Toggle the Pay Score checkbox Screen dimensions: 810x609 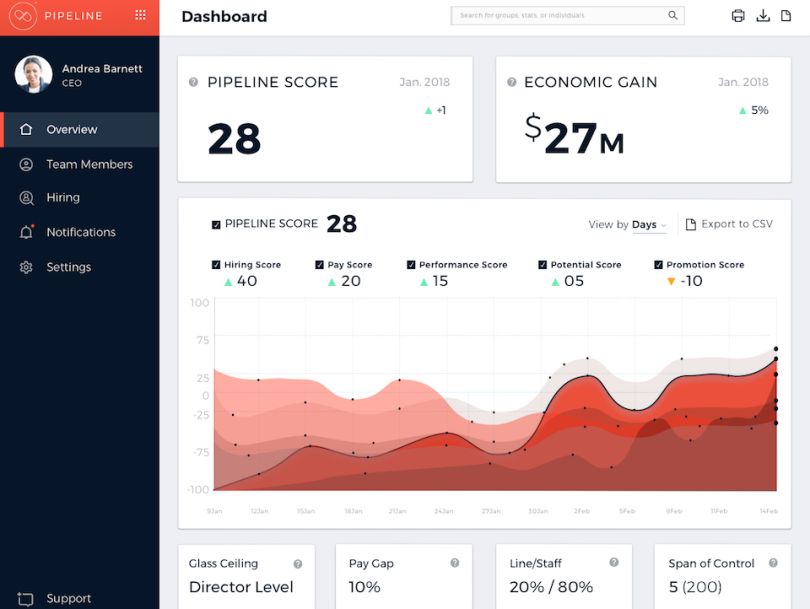click(319, 265)
